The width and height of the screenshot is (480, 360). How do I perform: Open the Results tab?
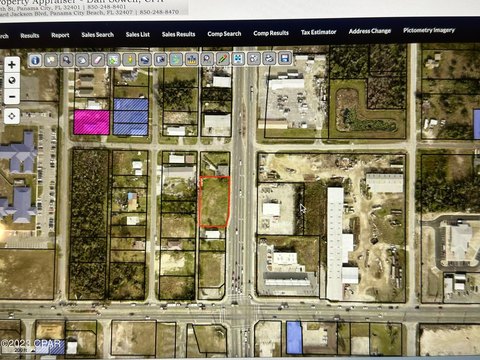click(30, 35)
